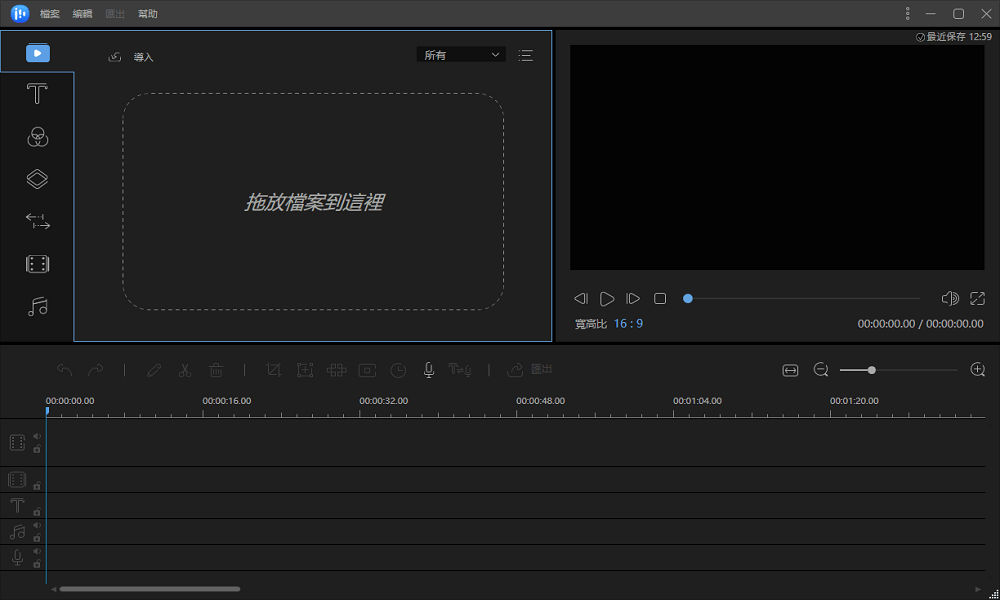The image size is (1000, 600).
Task: Lock the main video track
Action: coord(37,449)
